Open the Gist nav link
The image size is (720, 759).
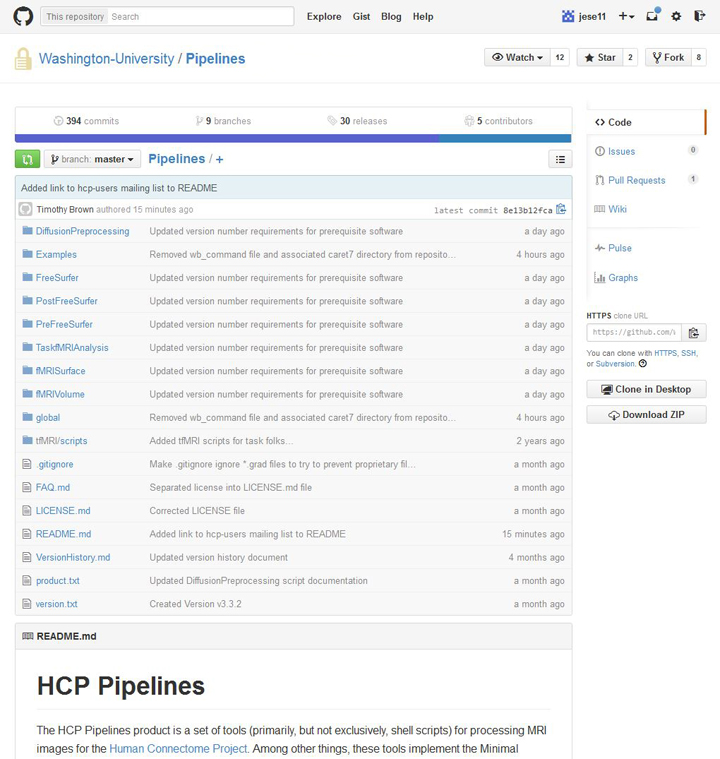[361, 16]
